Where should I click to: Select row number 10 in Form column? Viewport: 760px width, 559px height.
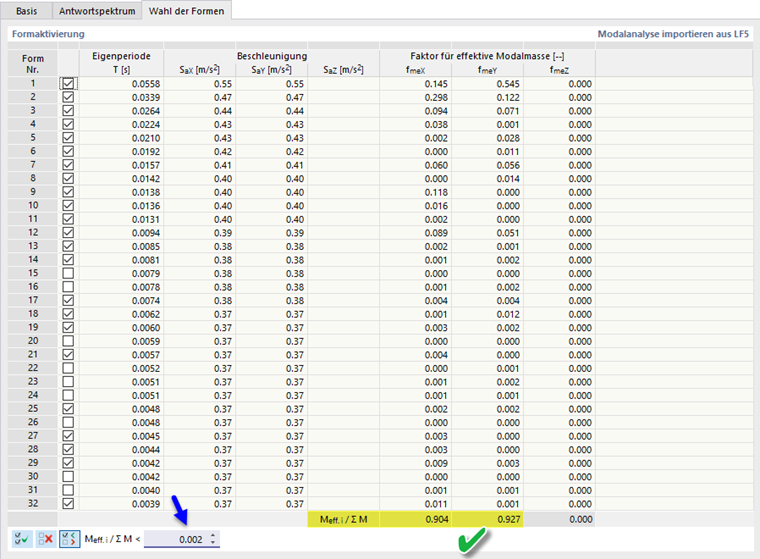coord(32,206)
